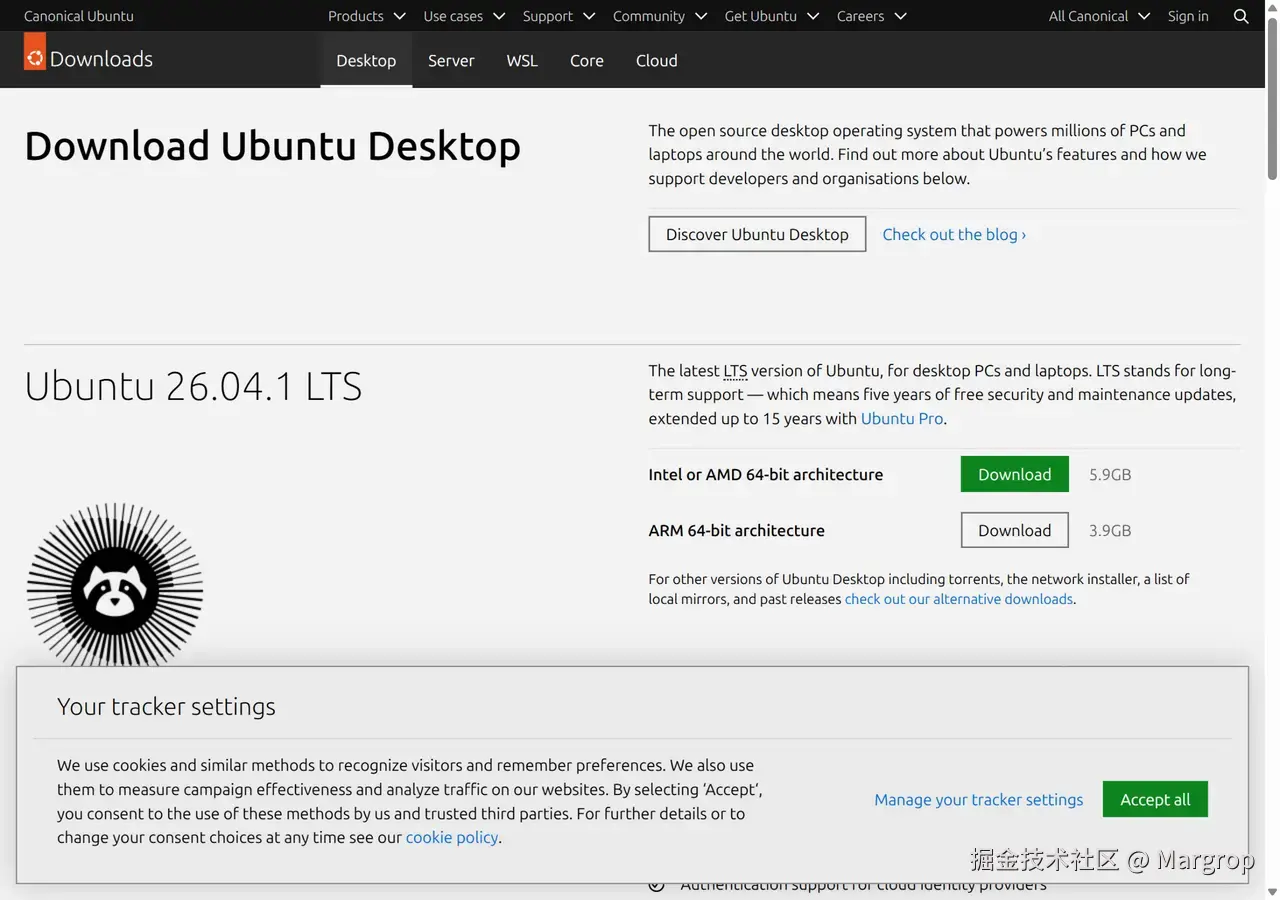The image size is (1280, 900).
Task: Click ARM 64-bit architecture label
Action: (x=737, y=530)
